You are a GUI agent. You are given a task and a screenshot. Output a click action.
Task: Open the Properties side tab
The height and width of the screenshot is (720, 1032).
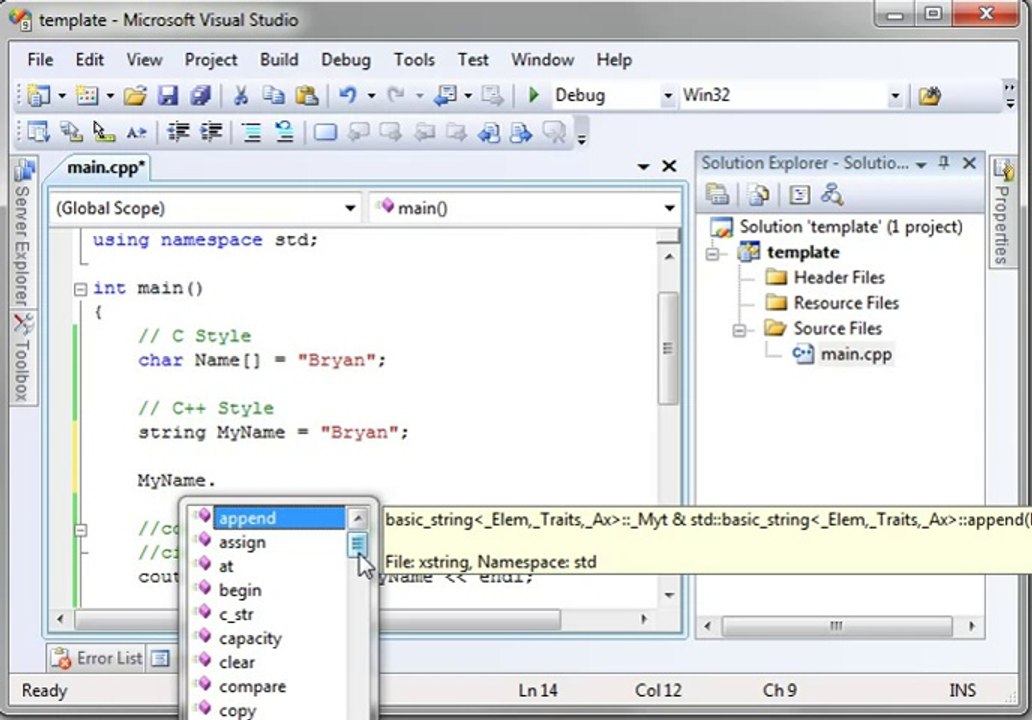tap(1003, 212)
